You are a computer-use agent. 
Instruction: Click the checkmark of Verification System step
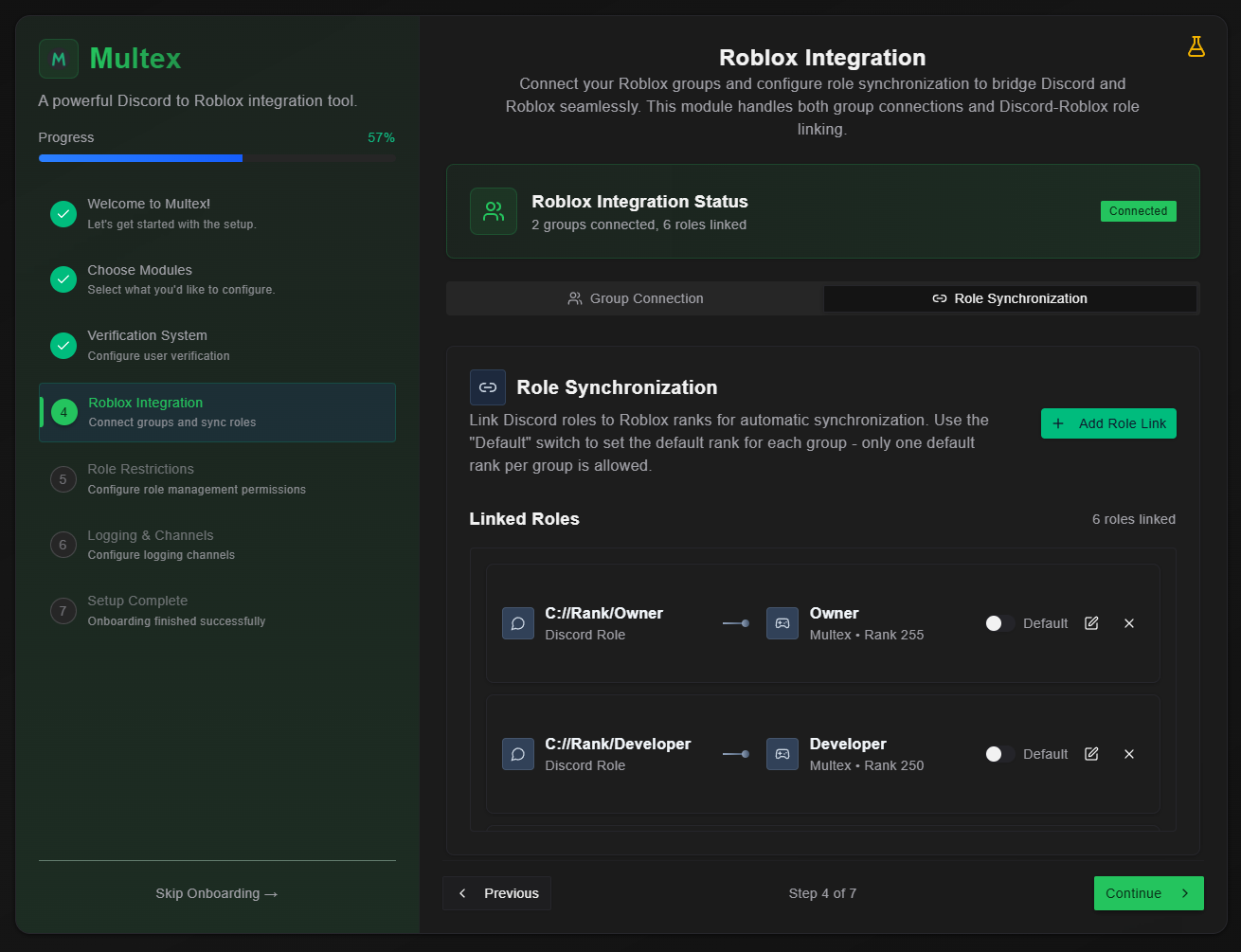63,346
